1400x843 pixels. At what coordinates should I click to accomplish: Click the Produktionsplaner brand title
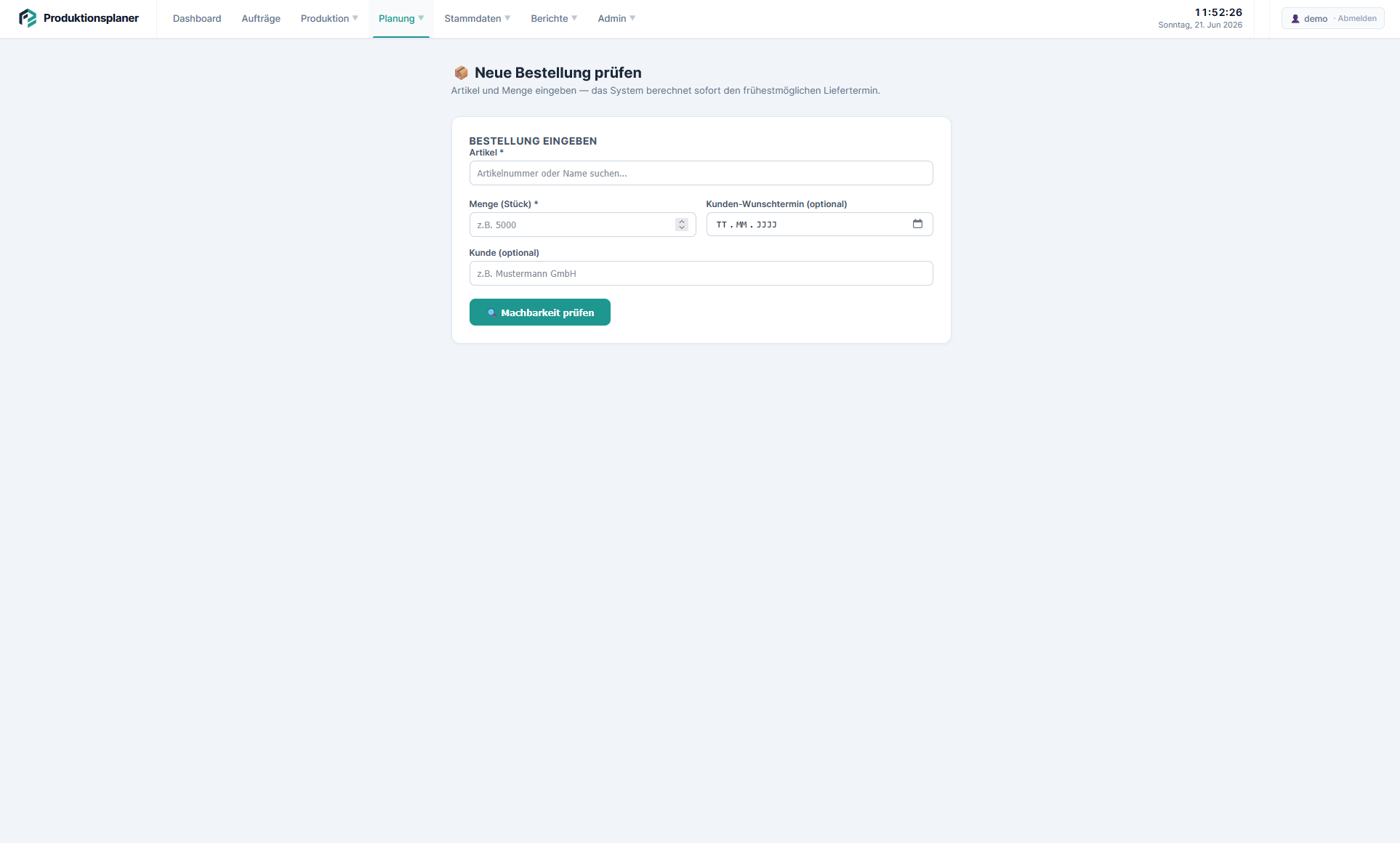91,18
